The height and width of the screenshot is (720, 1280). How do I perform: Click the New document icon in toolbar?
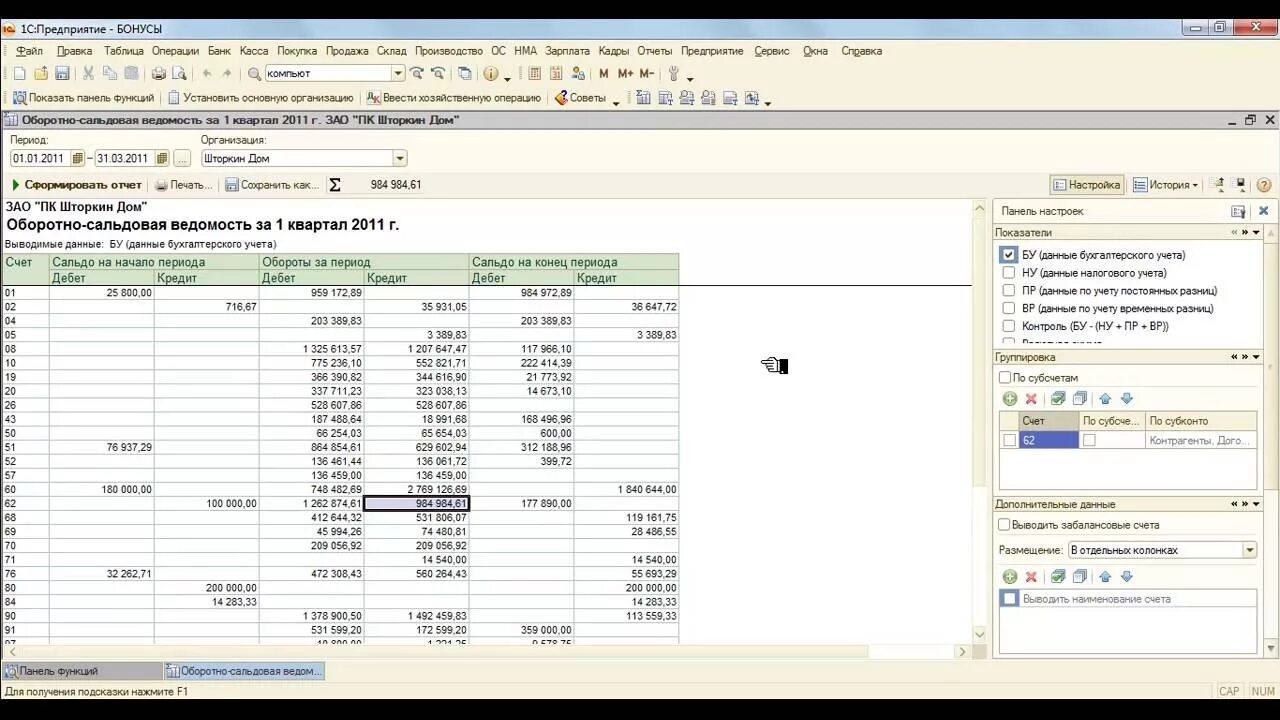tap(19, 73)
